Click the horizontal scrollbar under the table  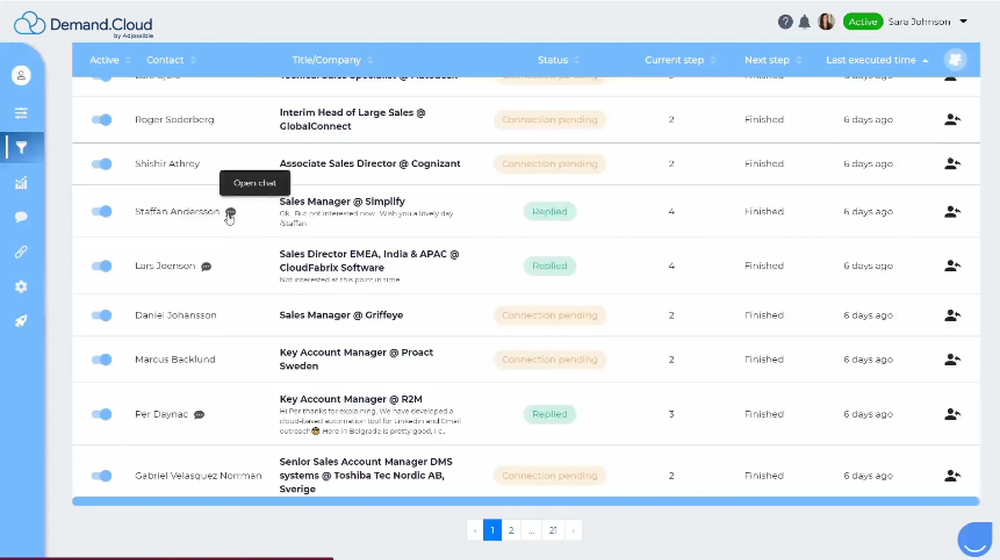526,501
